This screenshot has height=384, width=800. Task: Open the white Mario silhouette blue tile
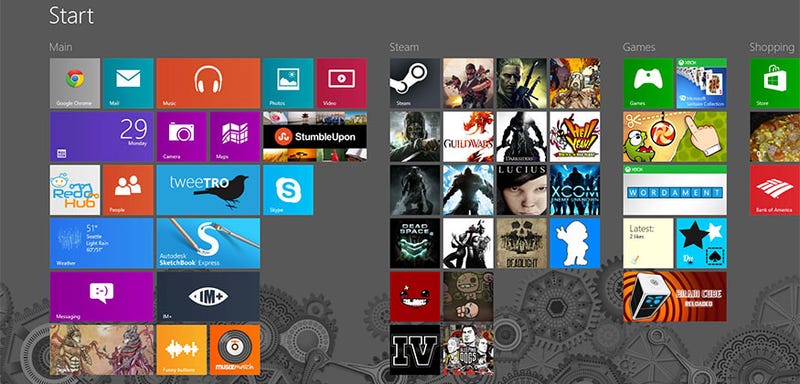pos(575,243)
